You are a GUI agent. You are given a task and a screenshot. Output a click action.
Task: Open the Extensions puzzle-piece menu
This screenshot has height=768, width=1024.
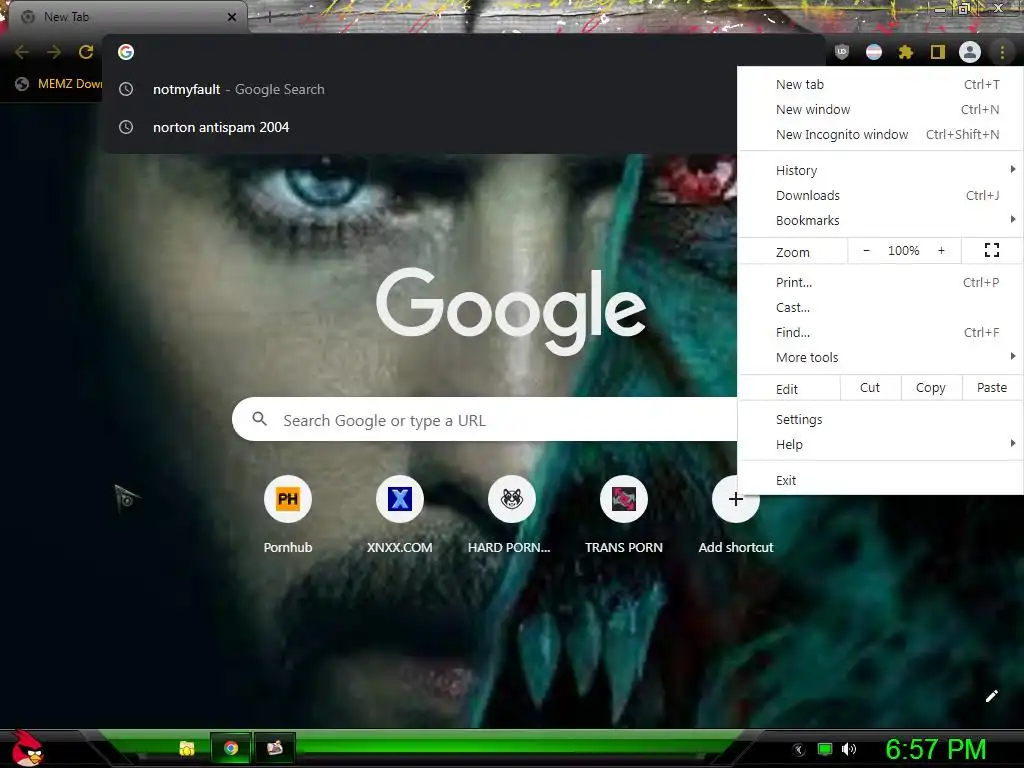coord(906,52)
